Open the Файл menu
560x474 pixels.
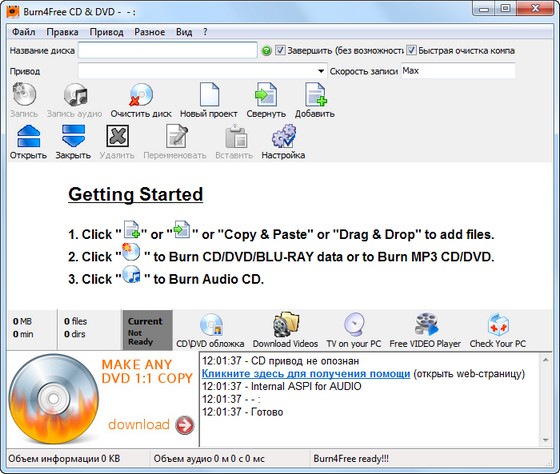[x=24, y=32]
